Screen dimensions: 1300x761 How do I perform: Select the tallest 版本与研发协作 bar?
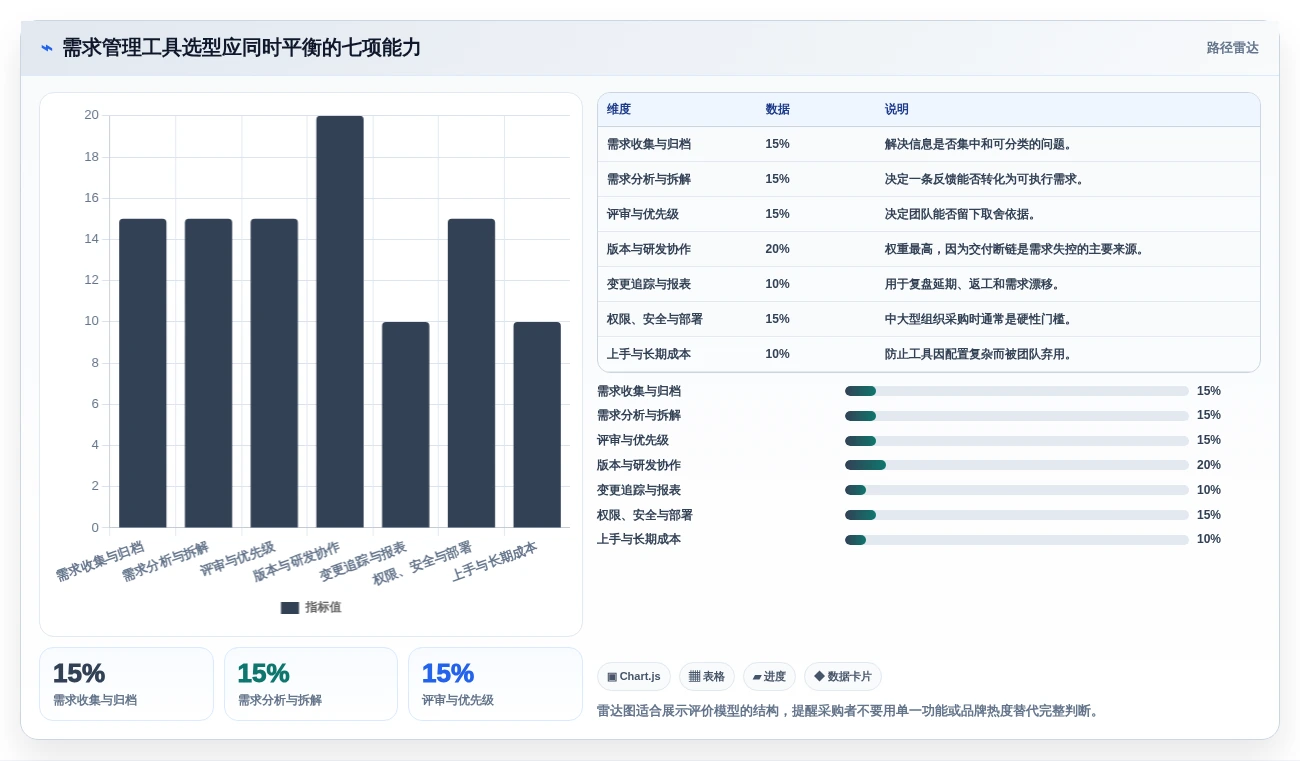pyautogui.click(x=340, y=322)
